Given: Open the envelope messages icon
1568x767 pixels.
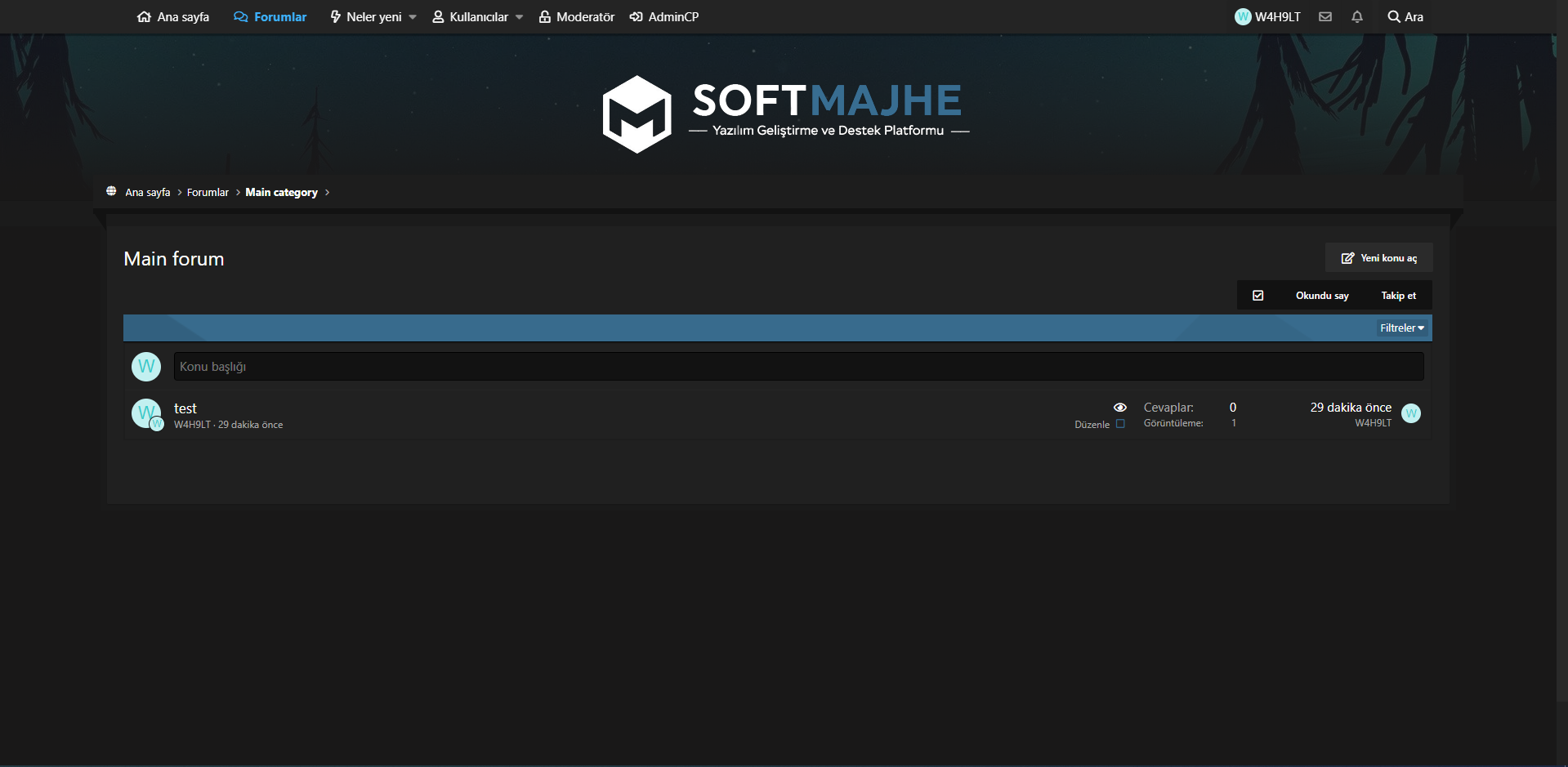Looking at the screenshot, I should [1325, 16].
